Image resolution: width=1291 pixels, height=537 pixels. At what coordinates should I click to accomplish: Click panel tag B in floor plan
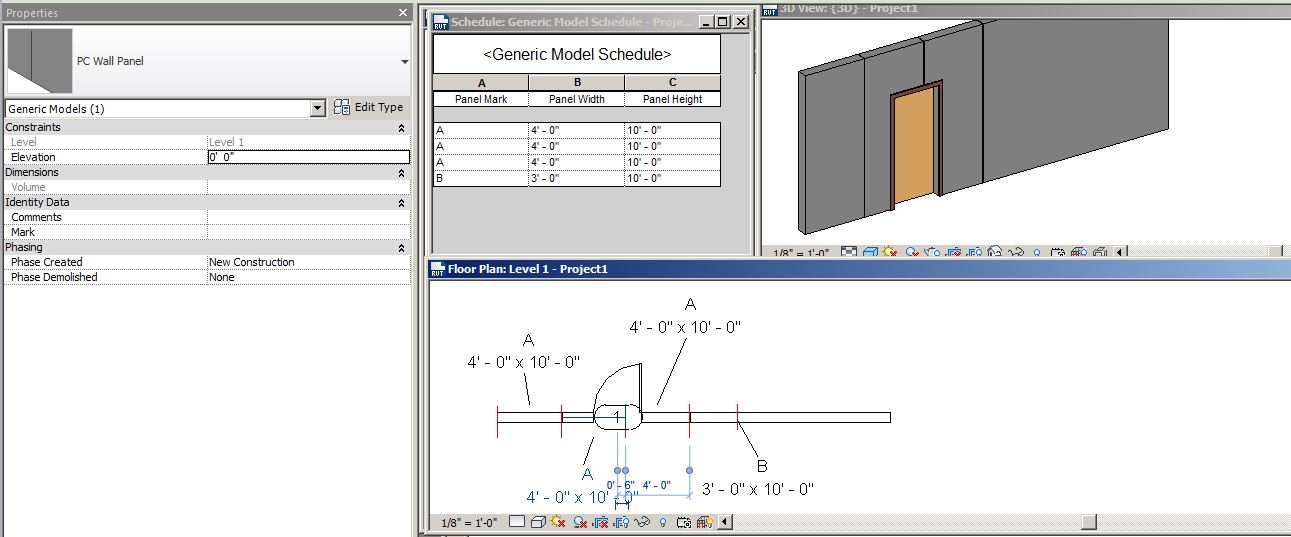tap(762, 466)
